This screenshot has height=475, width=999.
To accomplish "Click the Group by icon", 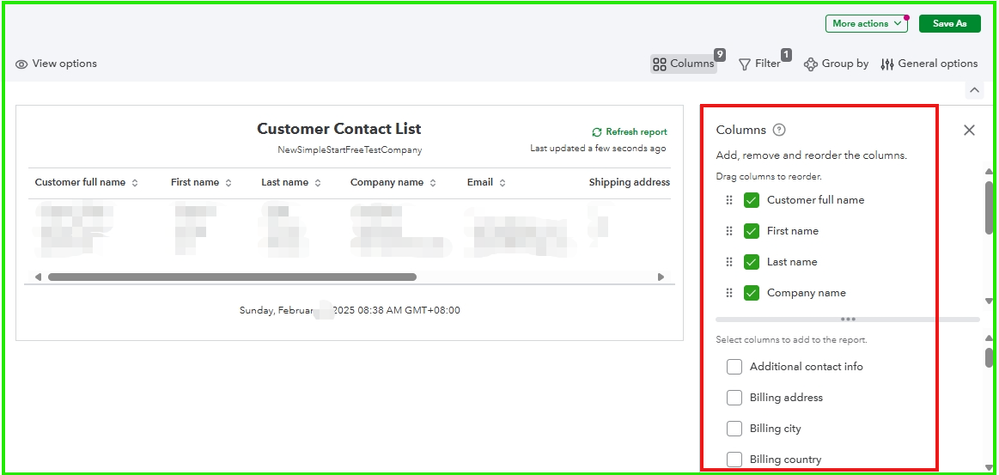I will pyautogui.click(x=810, y=64).
